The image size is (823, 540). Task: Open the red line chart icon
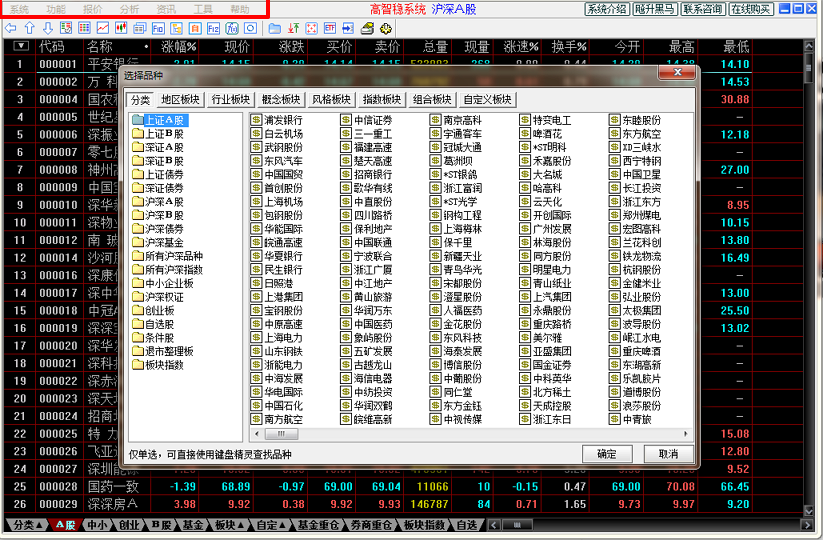pos(103,28)
